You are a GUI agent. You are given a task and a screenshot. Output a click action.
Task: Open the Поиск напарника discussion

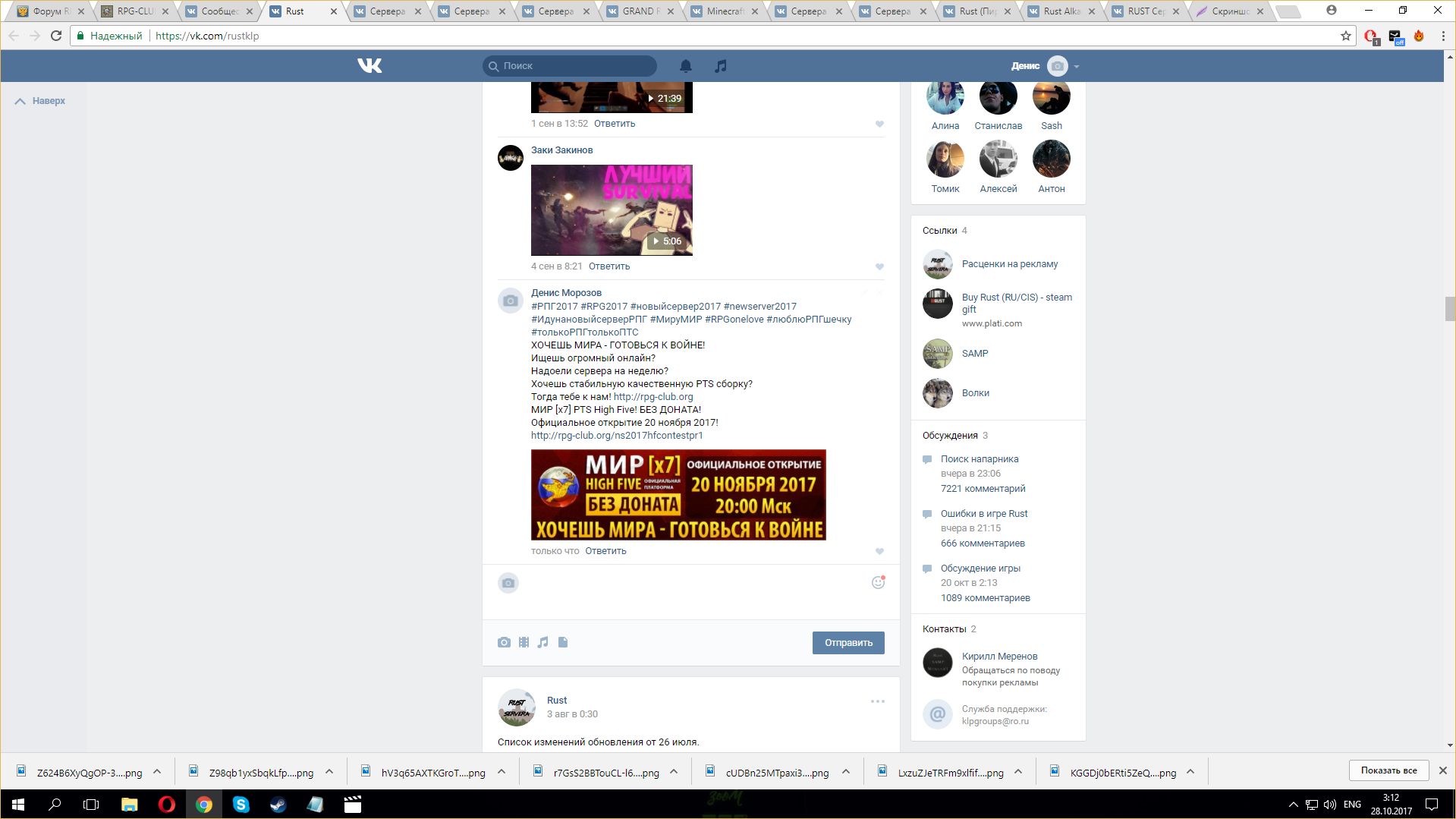[x=980, y=459]
